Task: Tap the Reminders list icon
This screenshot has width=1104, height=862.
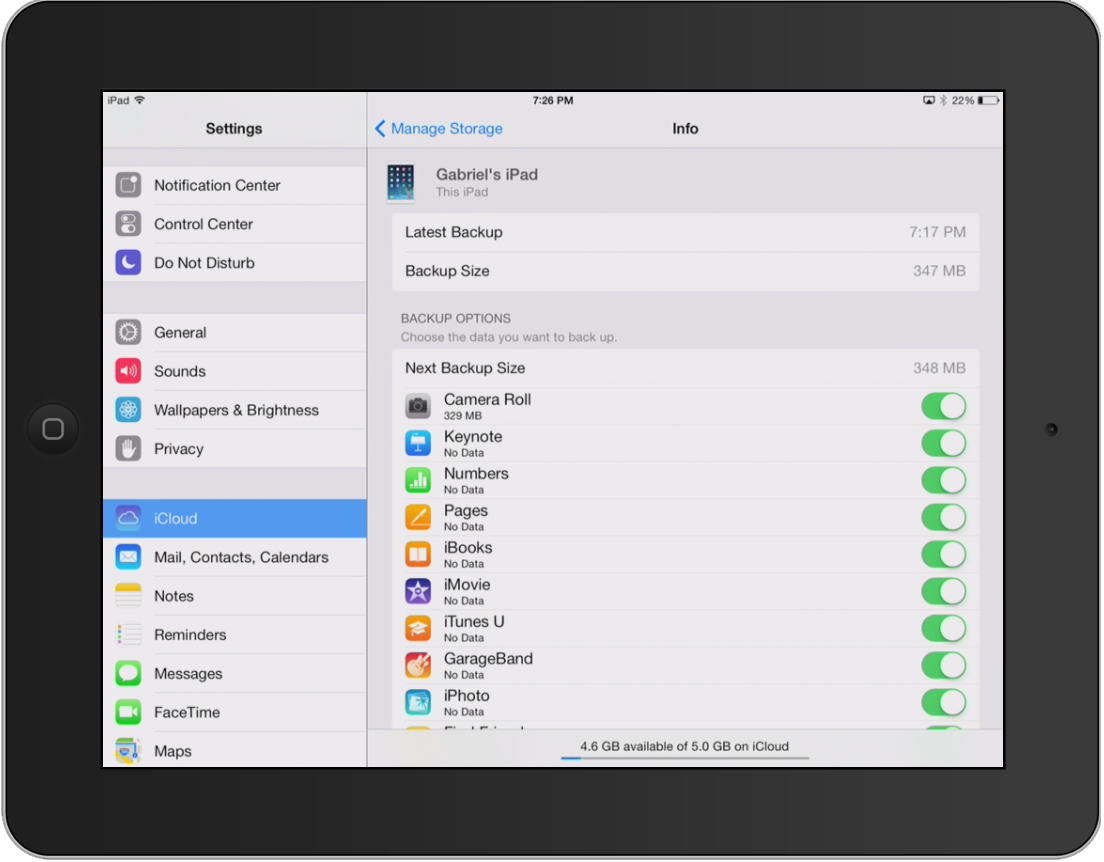Action: click(128, 635)
